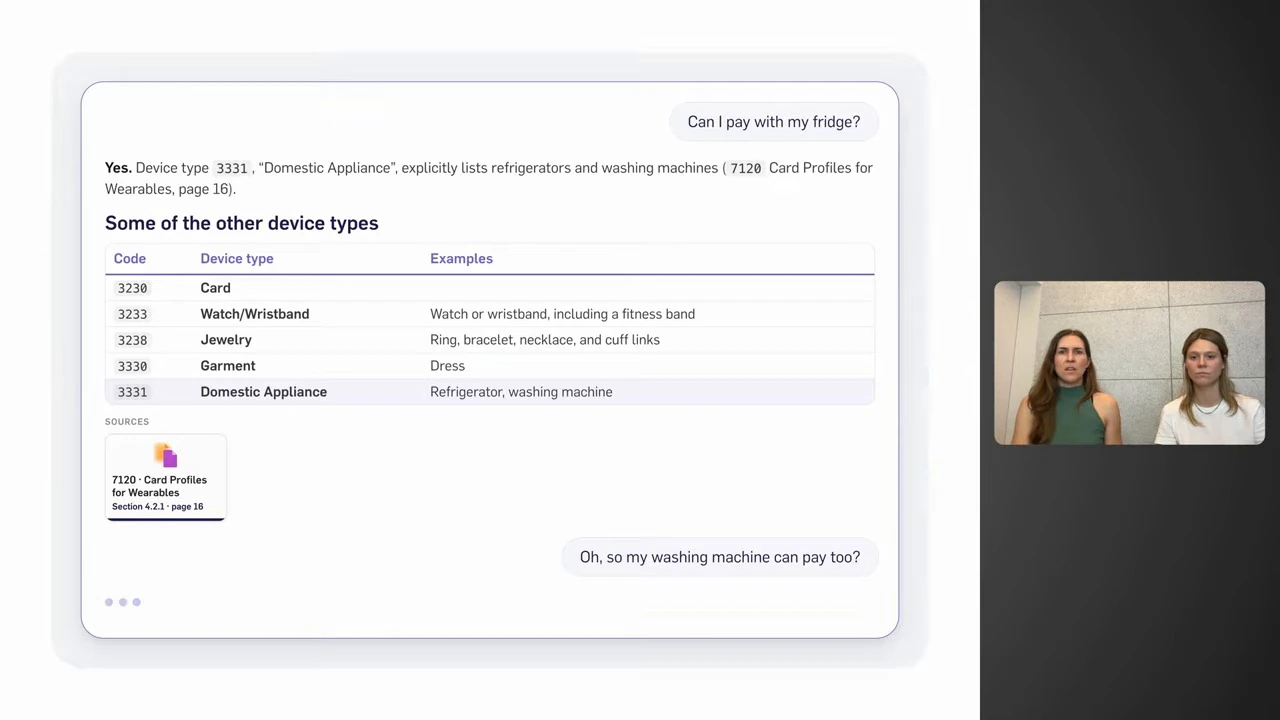Viewport: 1280px width, 720px height.
Task: Click the inline 7120 code reference
Action: tap(745, 168)
